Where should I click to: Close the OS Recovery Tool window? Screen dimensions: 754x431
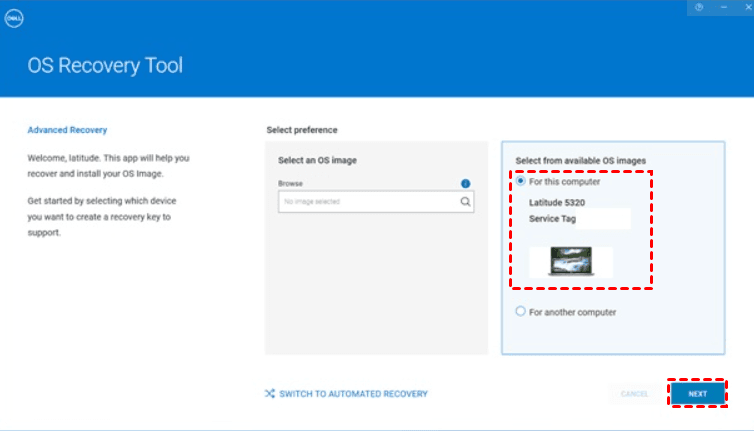[748, 7]
